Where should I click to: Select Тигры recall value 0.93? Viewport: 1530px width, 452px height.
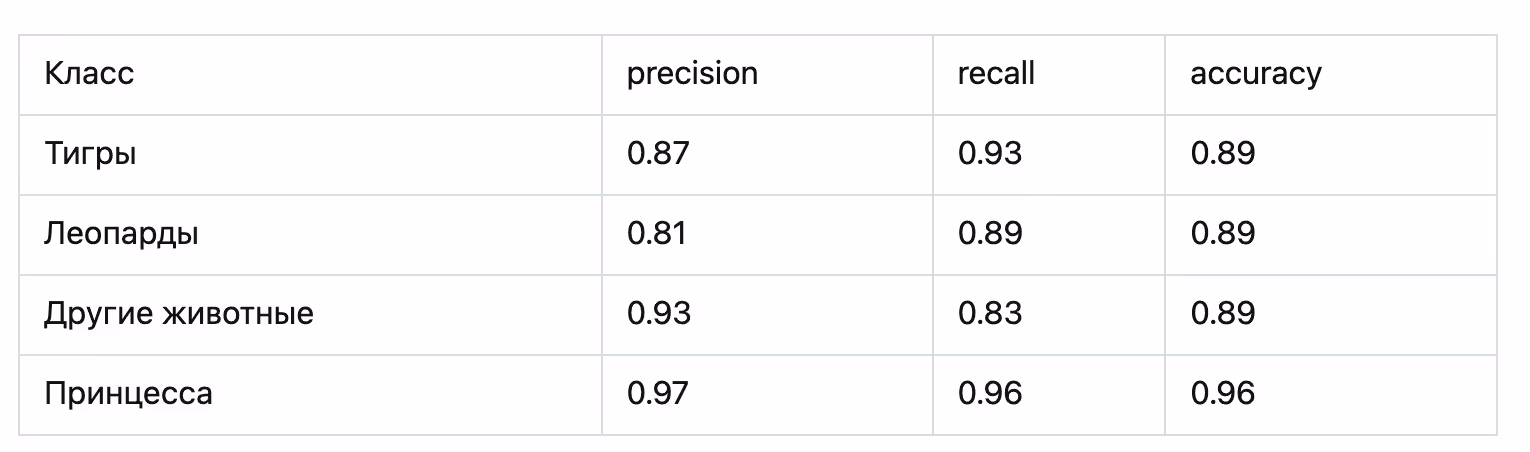point(990,154)
